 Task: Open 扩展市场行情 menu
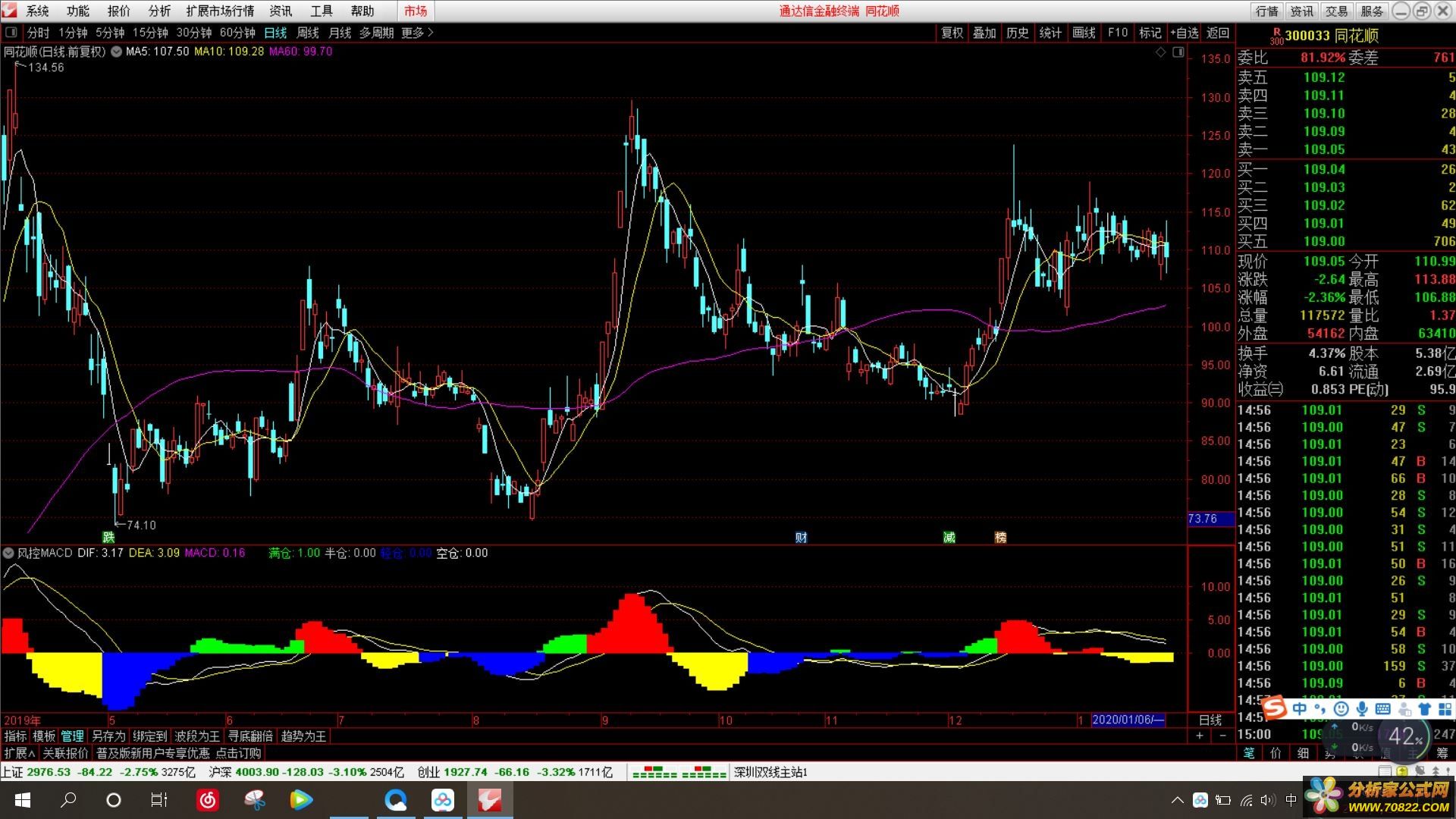tap(220, 11)
